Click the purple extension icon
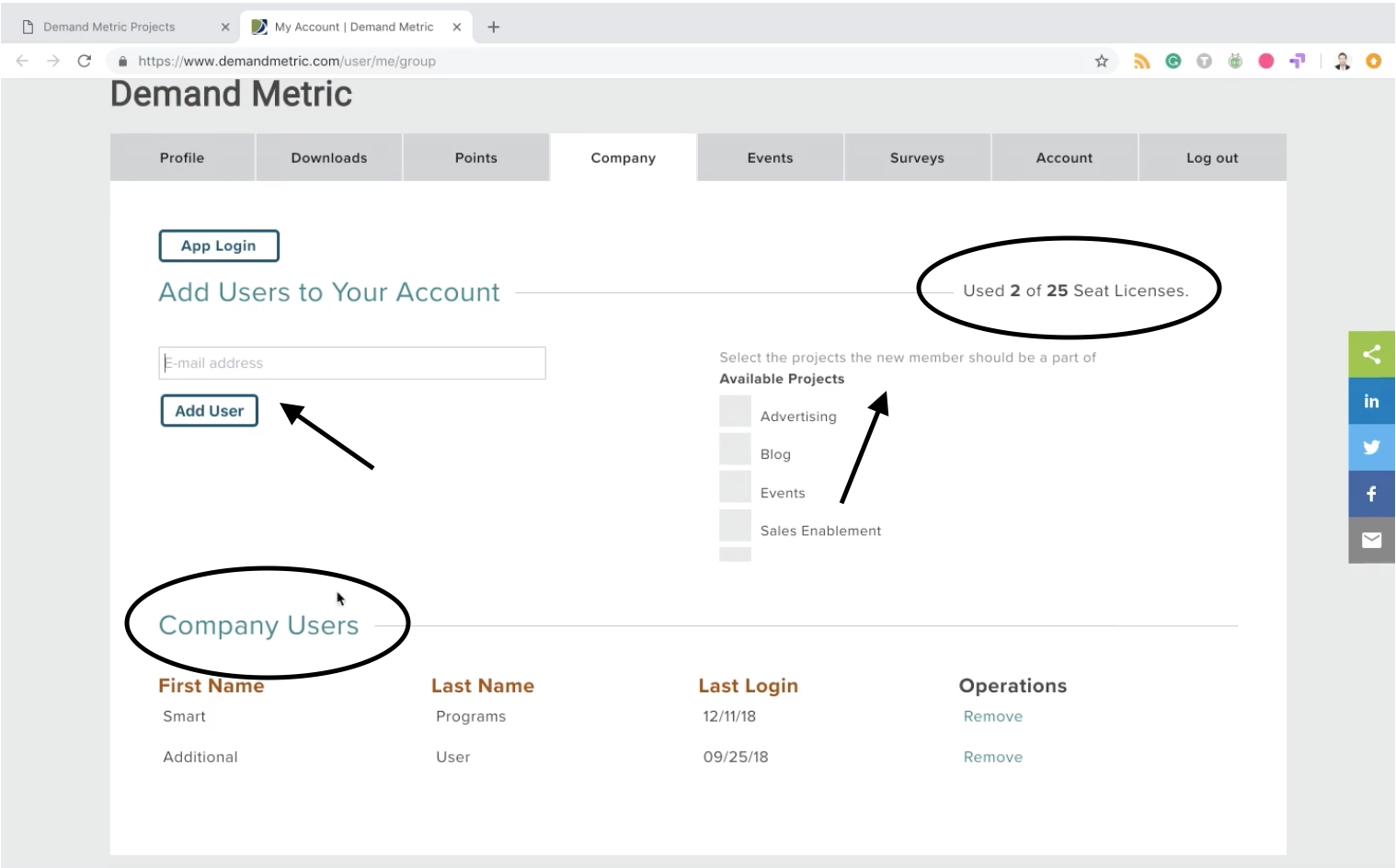The image size is (1396, 868). (x=1298, y=61)
